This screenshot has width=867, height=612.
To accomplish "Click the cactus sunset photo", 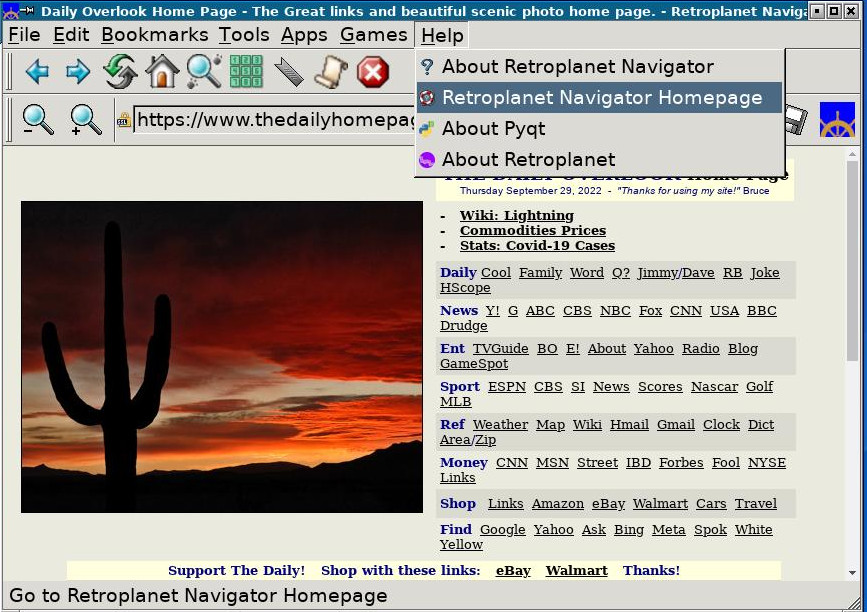I will [x=222, y=357].
